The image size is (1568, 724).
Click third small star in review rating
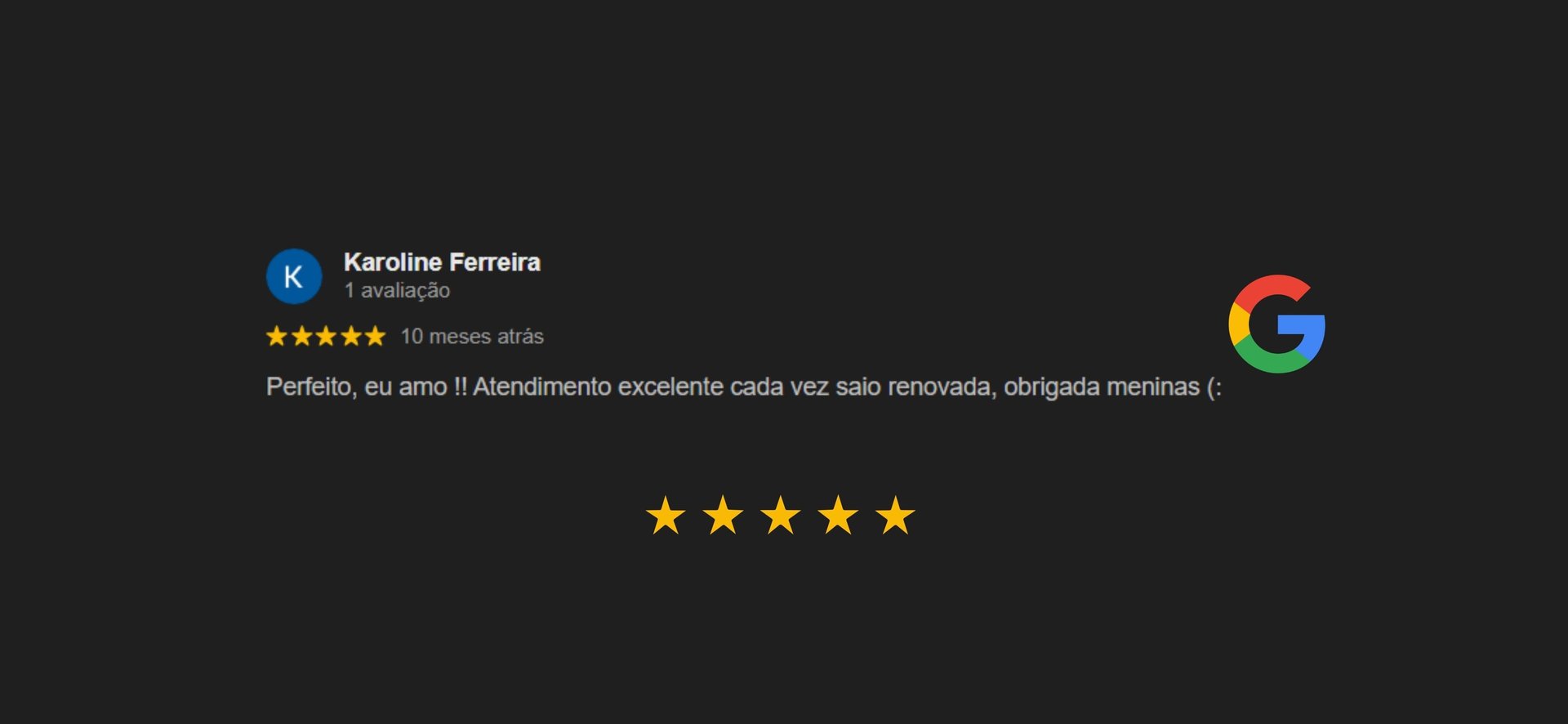pos(326,336)
